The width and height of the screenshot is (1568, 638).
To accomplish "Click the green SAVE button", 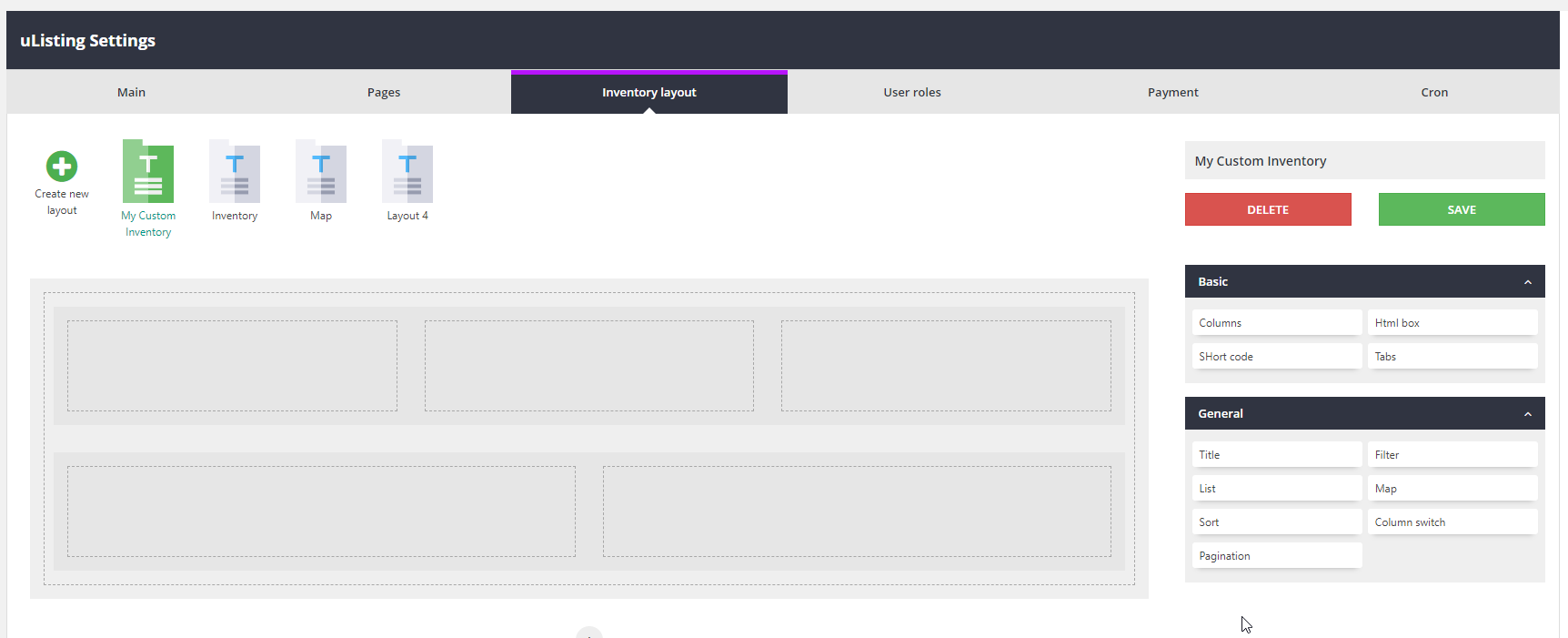I will (1461, 209).
